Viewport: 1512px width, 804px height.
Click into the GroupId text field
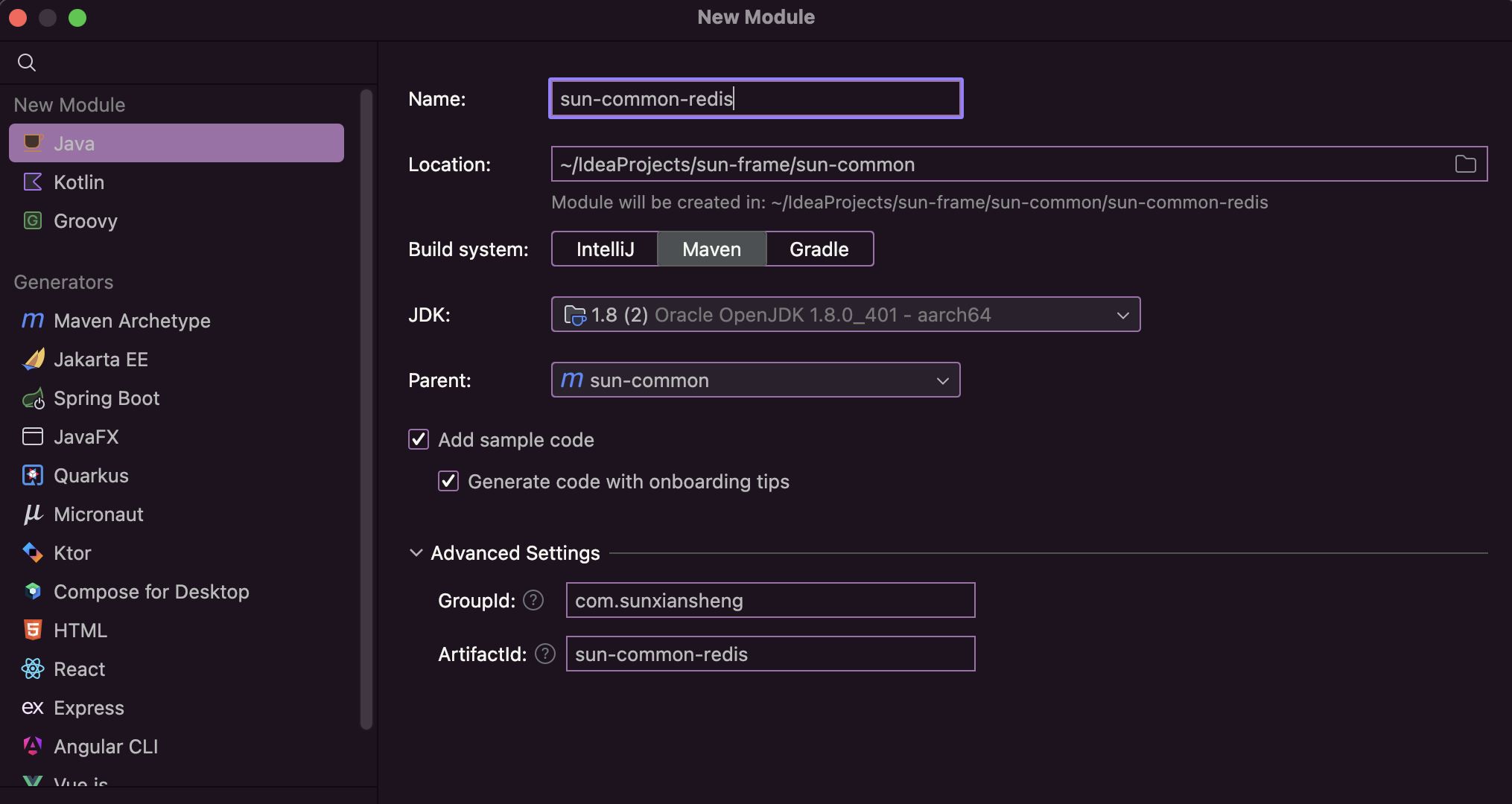pos(770,601)
